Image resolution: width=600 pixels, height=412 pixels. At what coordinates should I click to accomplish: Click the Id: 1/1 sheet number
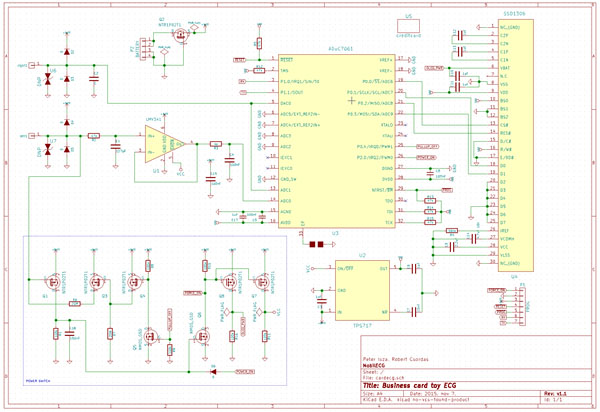pos(553,400)
